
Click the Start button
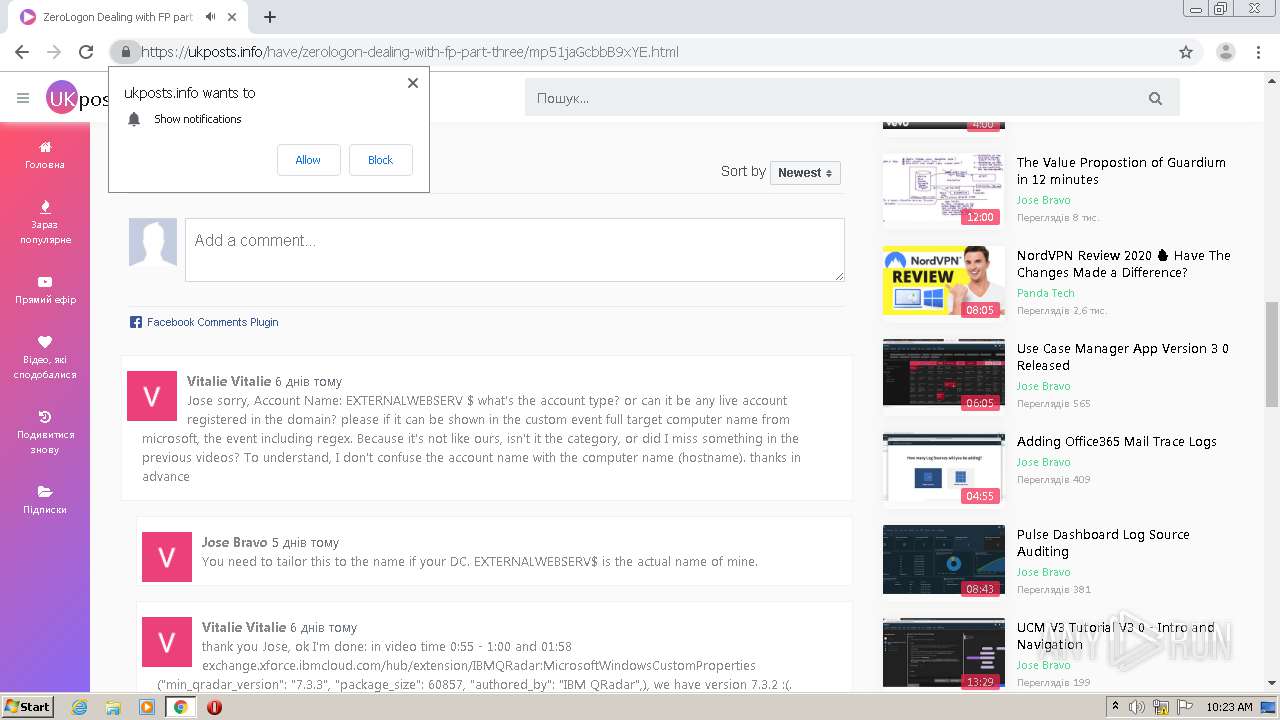point(27,707)
